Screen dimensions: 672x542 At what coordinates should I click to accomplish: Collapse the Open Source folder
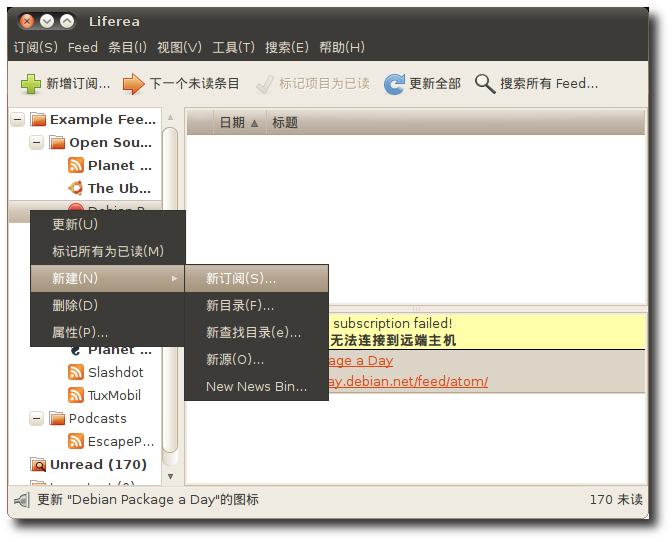36,142
